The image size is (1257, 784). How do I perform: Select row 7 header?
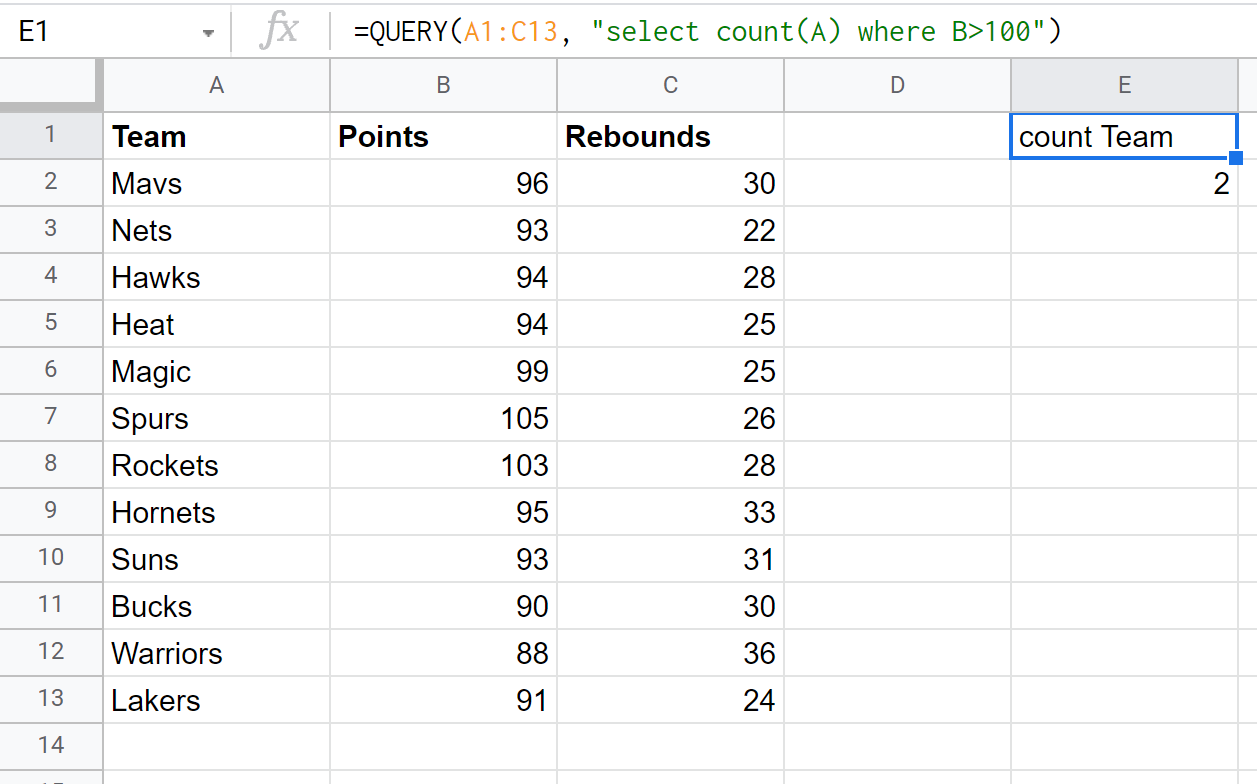(51, 417)
